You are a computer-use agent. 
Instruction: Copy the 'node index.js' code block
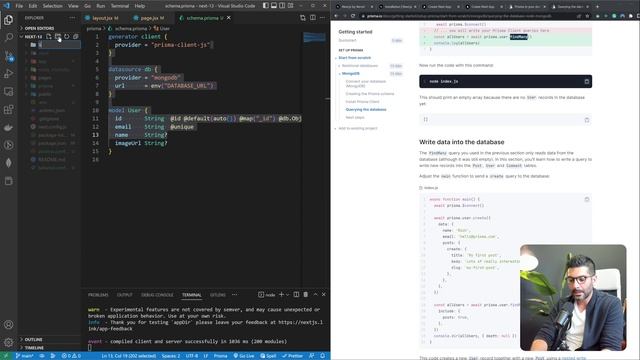(x=587, y=81)
